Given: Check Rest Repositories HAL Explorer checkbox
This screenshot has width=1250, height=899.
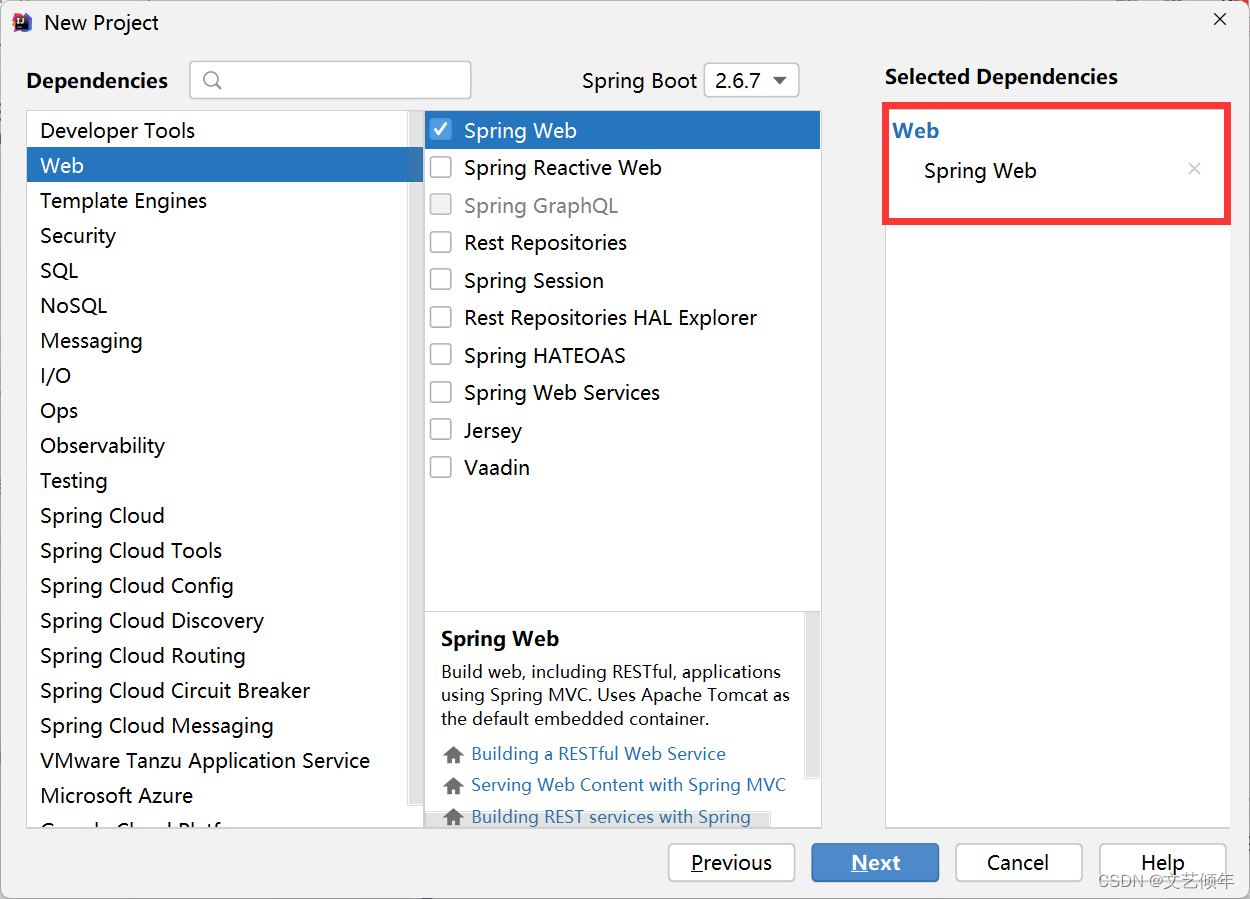Looking at the screenshot, I should (441, 317).
